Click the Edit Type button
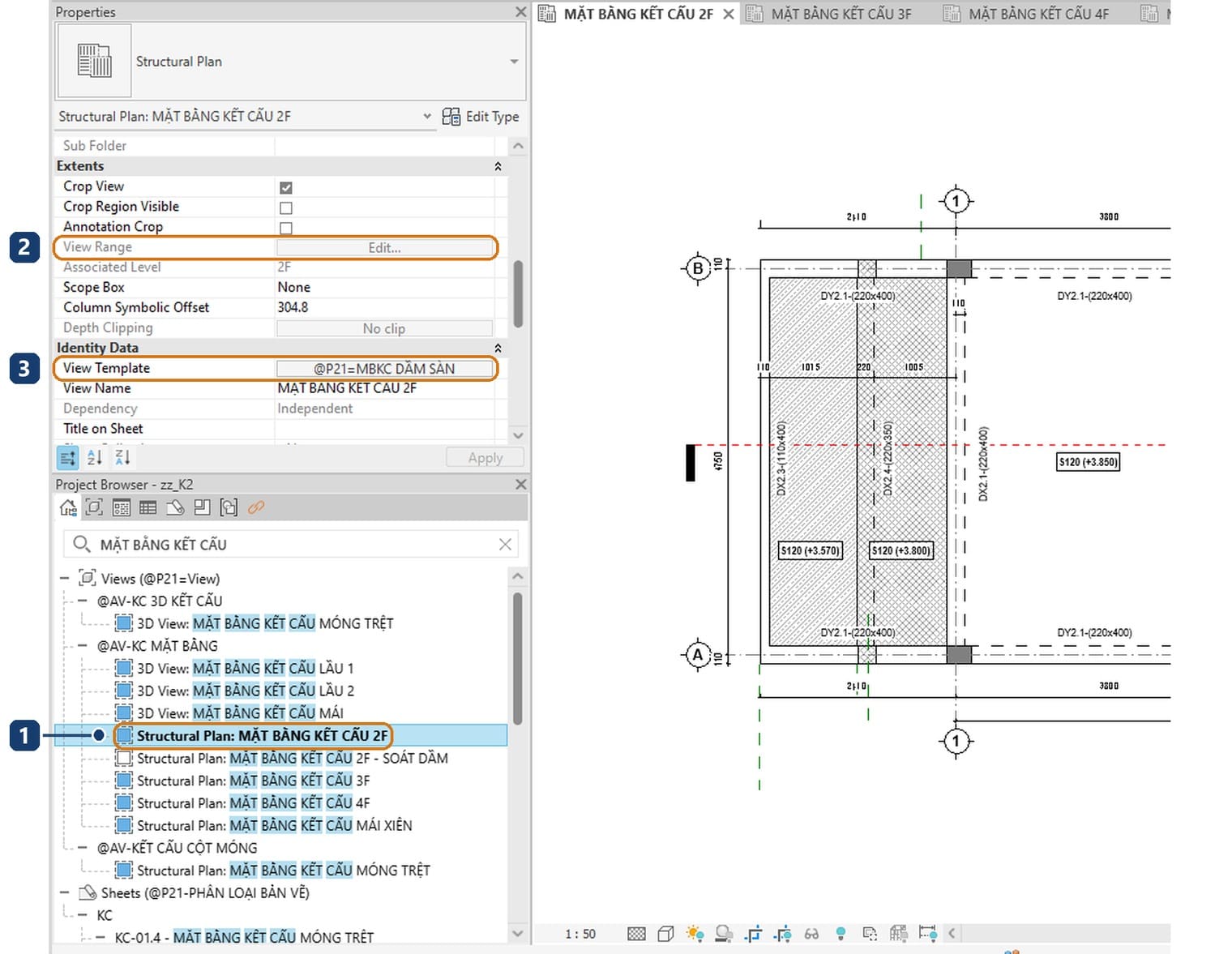The image size is (1232, 954). click(481, 116)
